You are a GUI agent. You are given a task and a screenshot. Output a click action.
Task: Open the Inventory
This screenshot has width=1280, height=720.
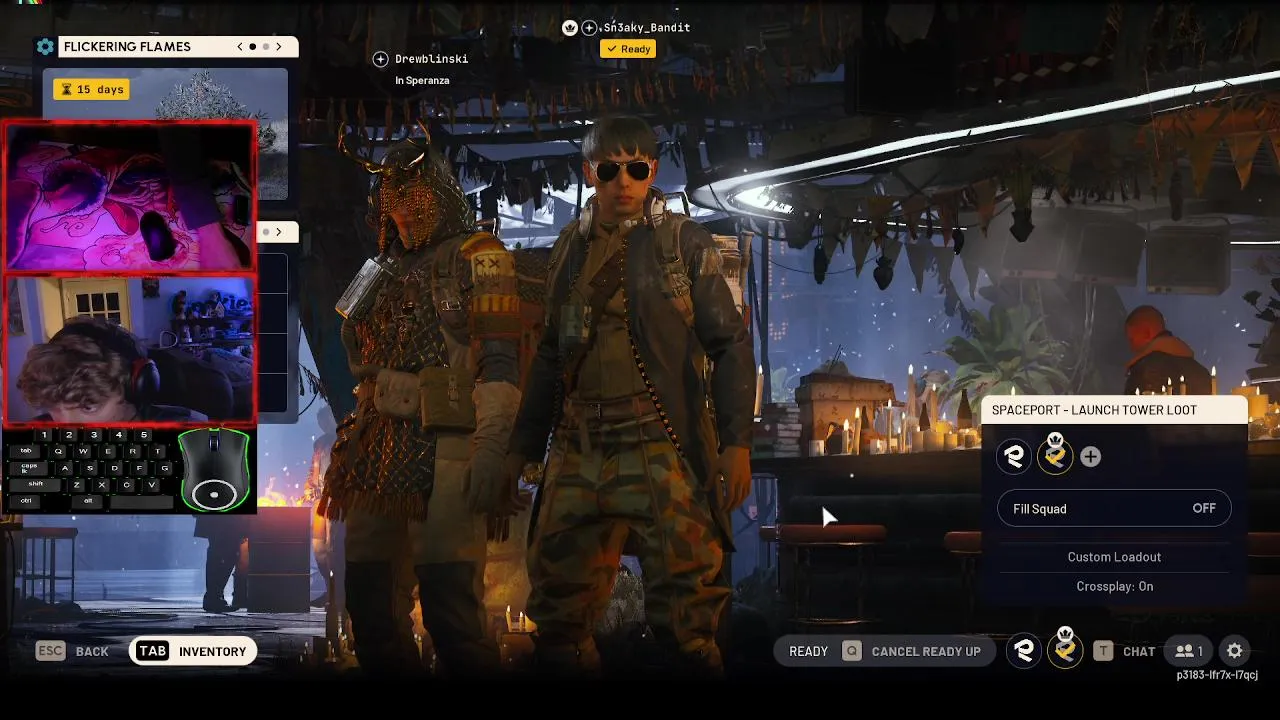coord(212,651)
